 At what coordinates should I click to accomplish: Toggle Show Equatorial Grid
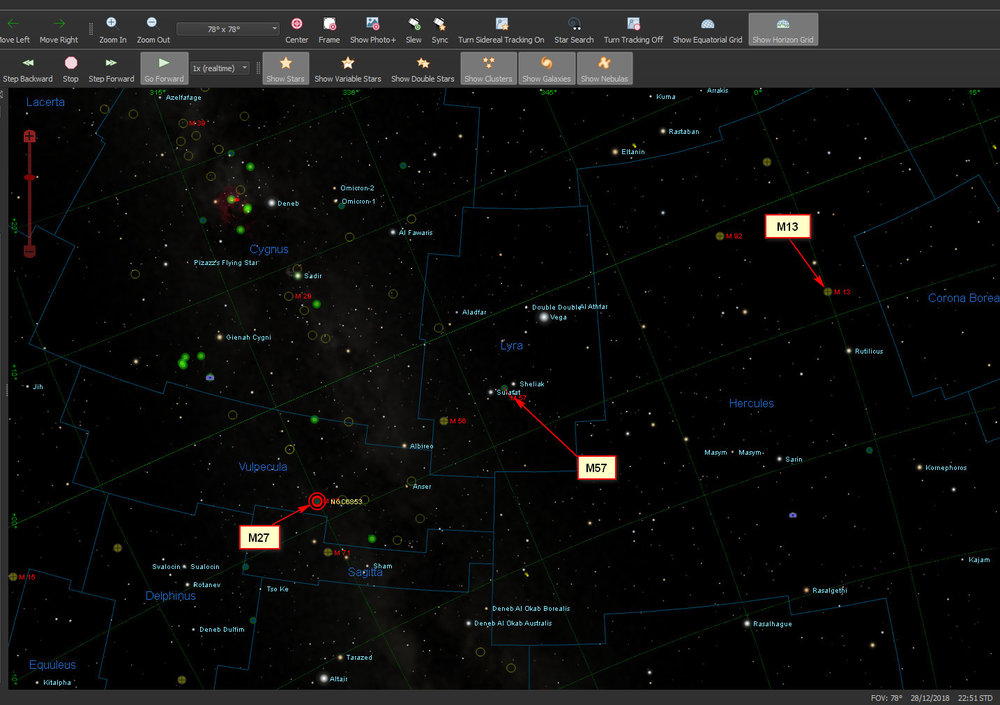point(707,30)
